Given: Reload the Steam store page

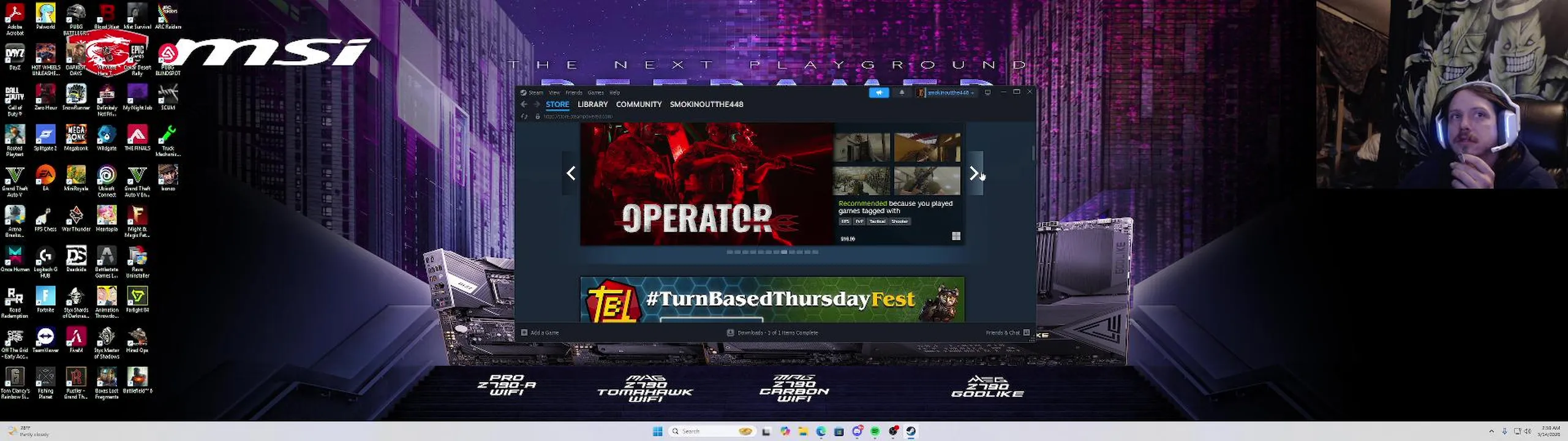Looking at the screenshot, I should [x=524, y=116].
